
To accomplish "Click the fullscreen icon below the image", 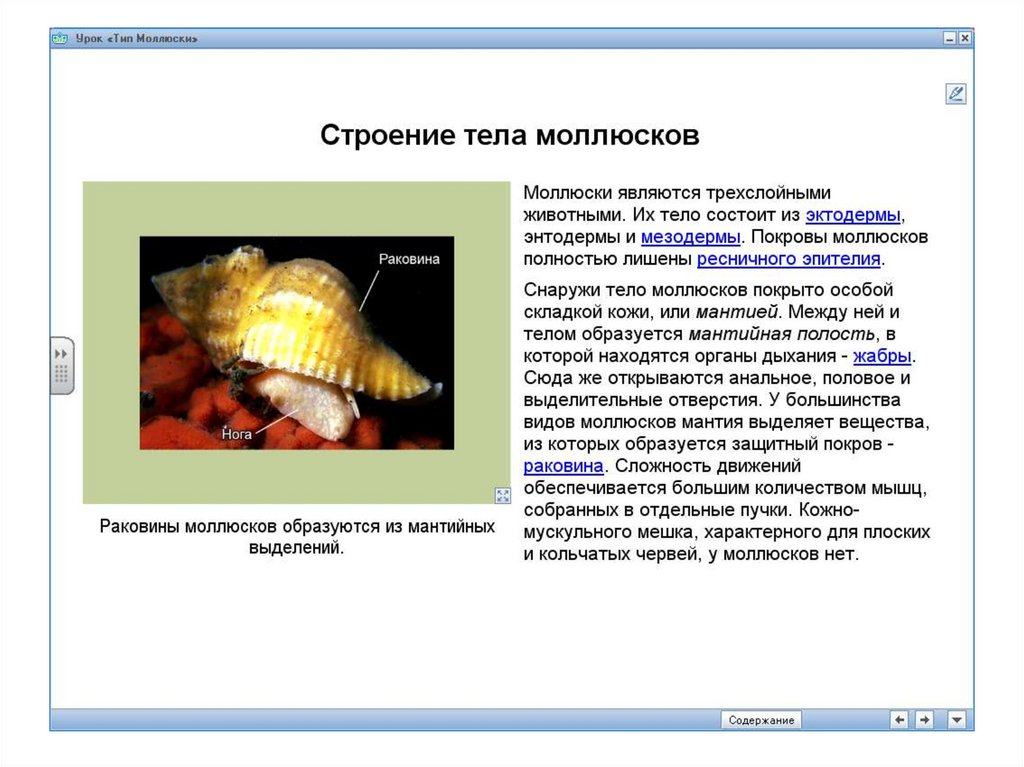I will 502,495.
